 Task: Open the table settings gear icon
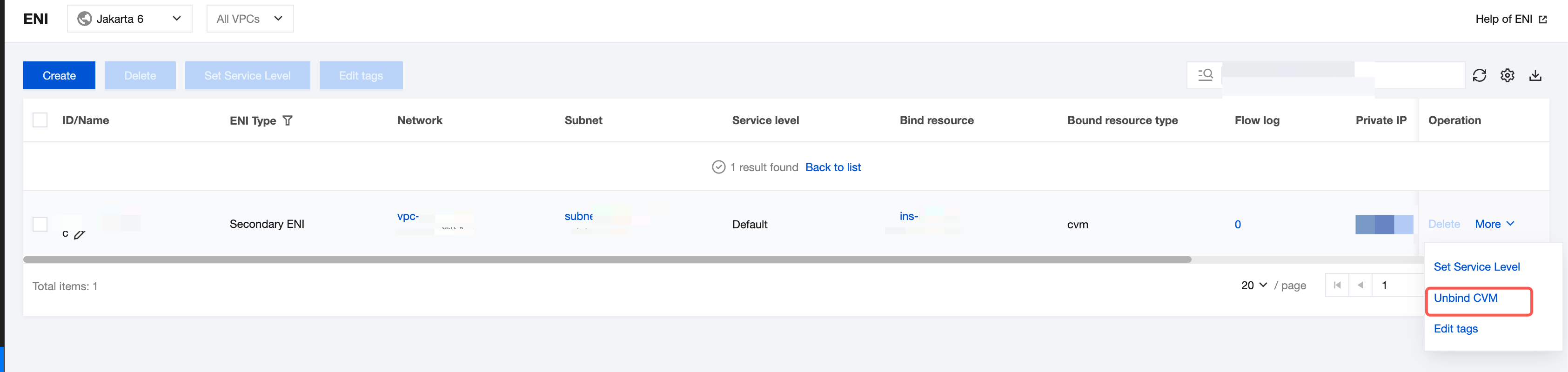coord(1507,75)
